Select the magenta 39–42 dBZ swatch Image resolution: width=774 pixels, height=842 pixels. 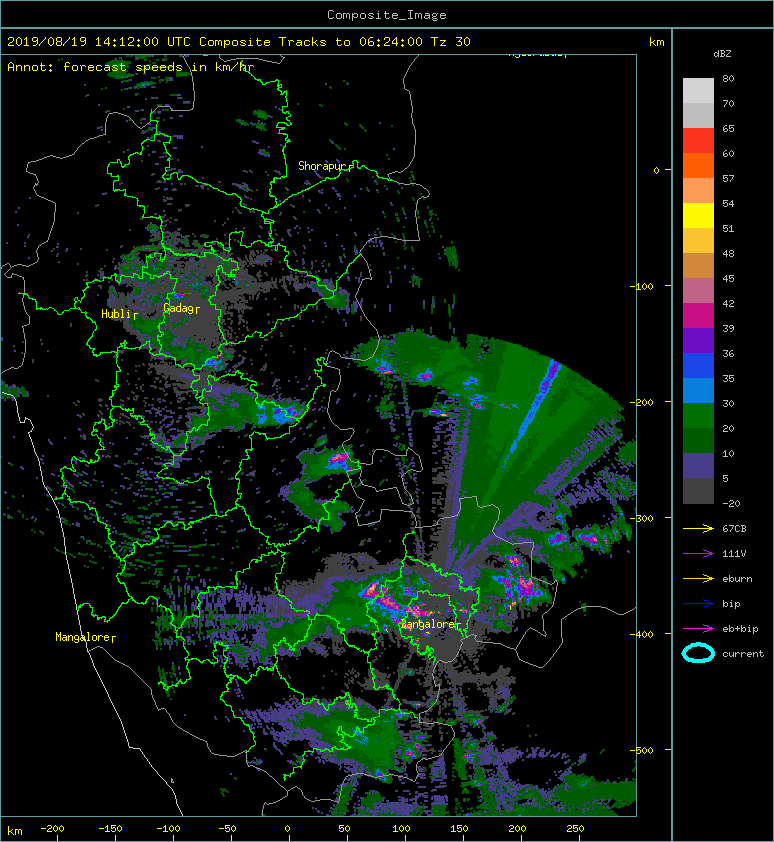point(698,316)
